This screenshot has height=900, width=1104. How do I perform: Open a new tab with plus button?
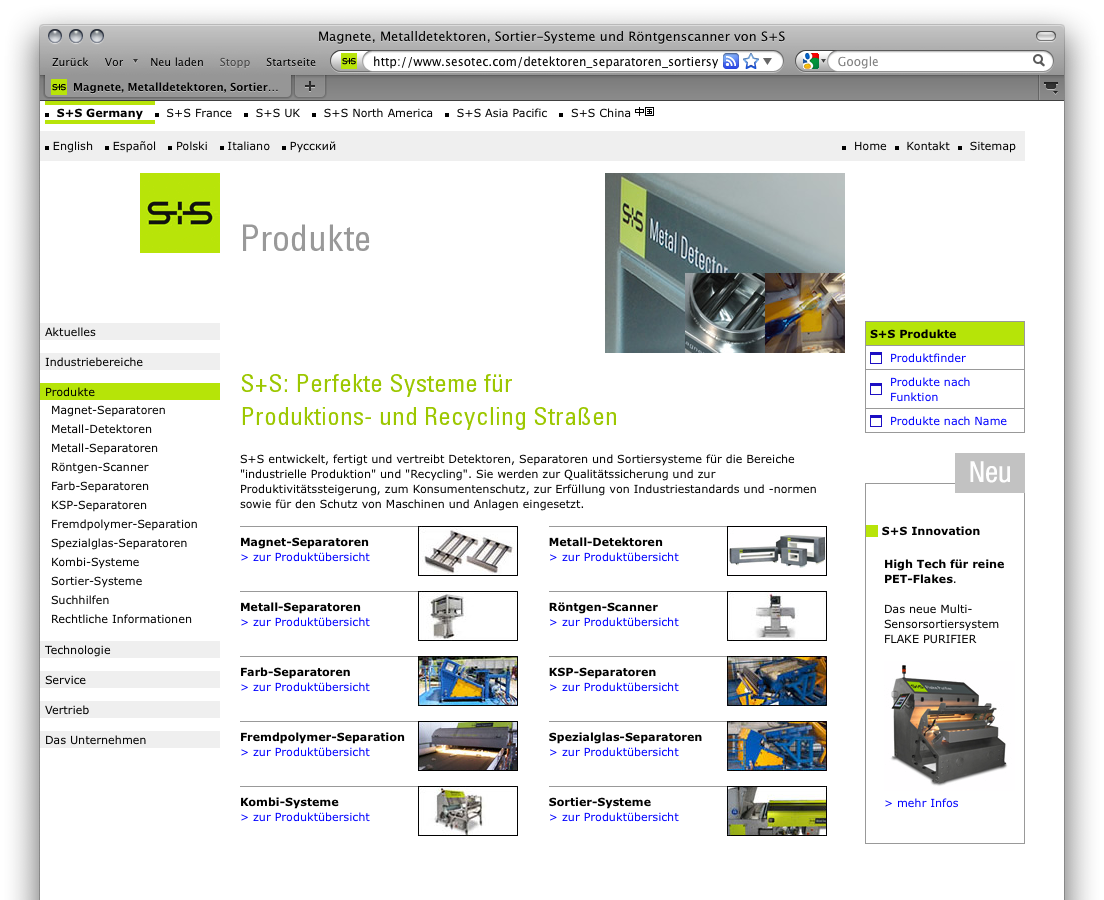click(310, 87)
